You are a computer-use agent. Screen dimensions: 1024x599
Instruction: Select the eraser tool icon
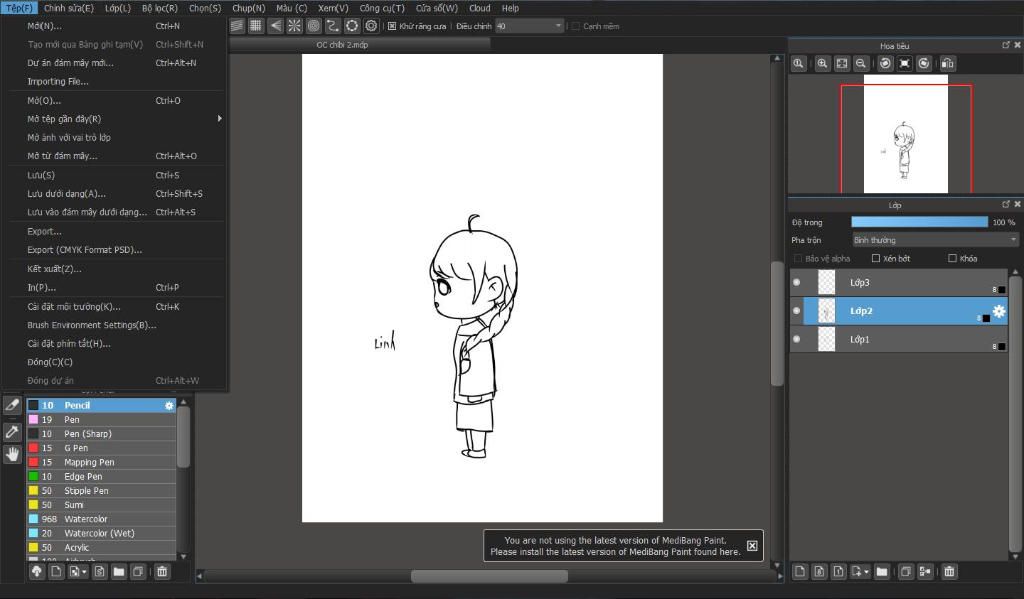12,405
